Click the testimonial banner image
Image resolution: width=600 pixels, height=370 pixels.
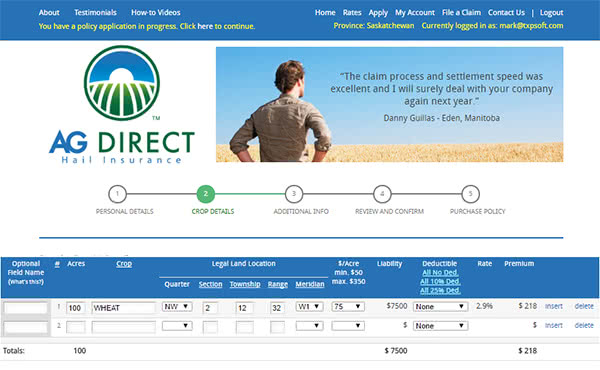[x=390, y=104]
